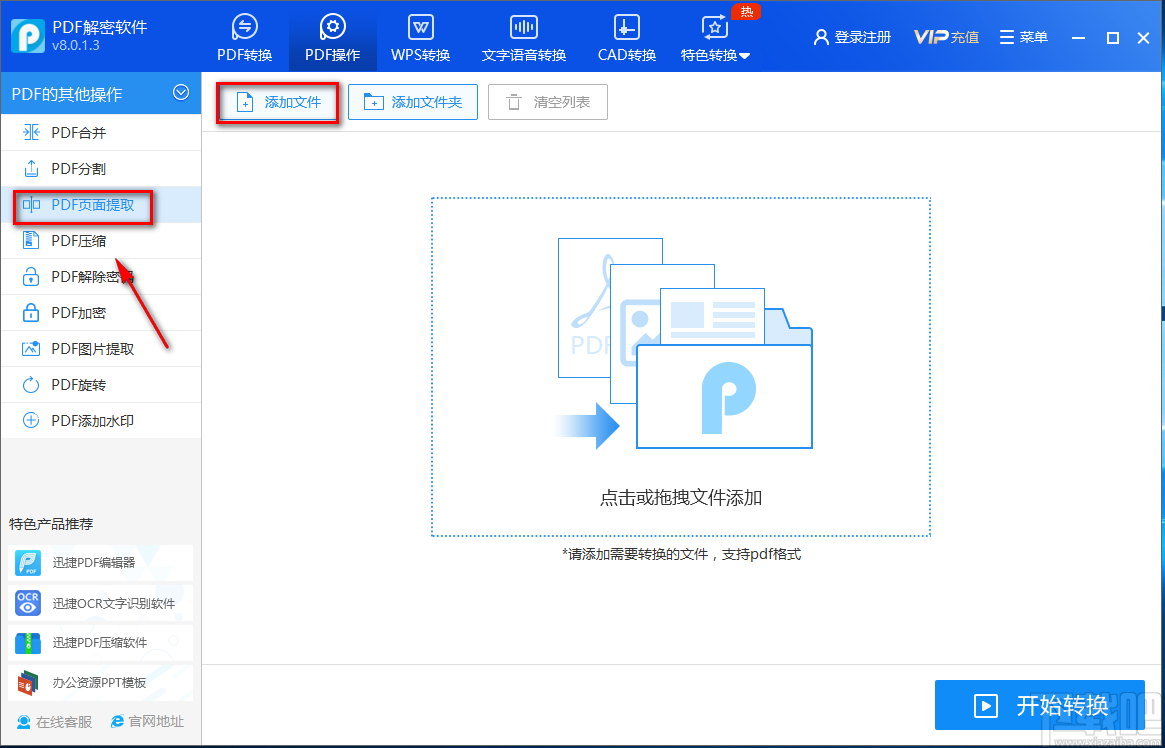
Task: Open the PDF压缩 tool
Action: [78, 240]
